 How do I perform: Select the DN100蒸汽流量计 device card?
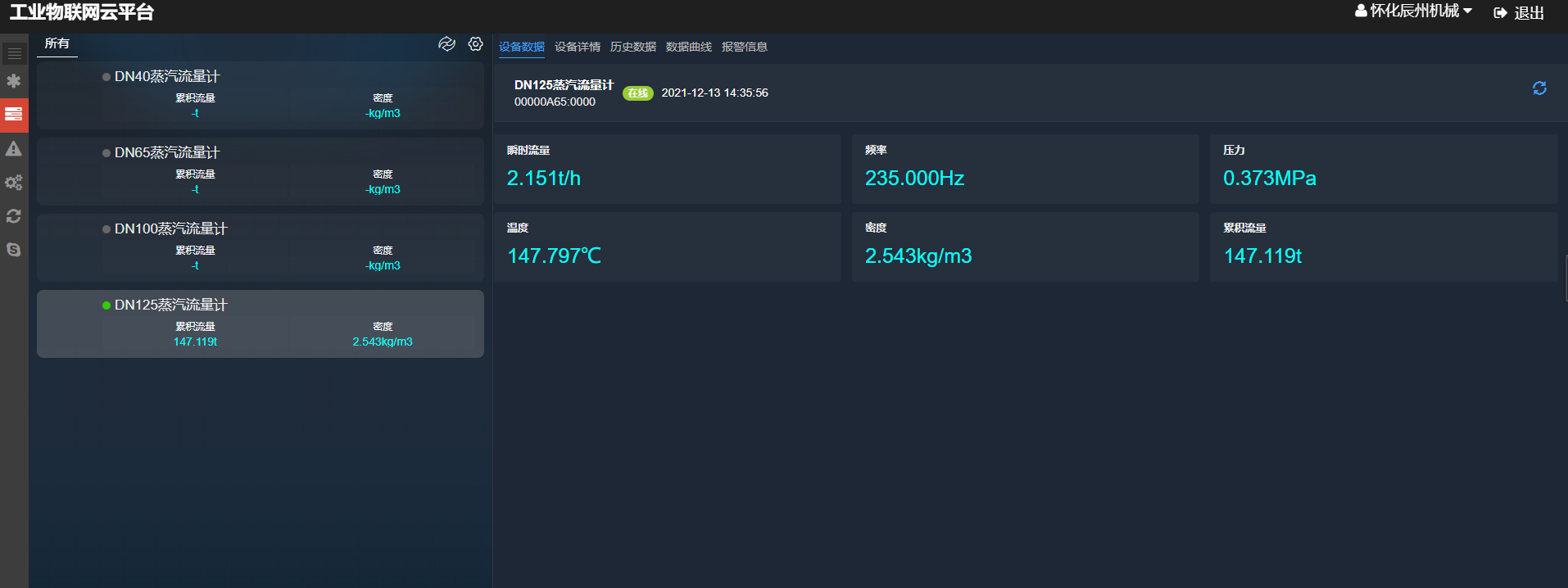click(x=260, y=247)
